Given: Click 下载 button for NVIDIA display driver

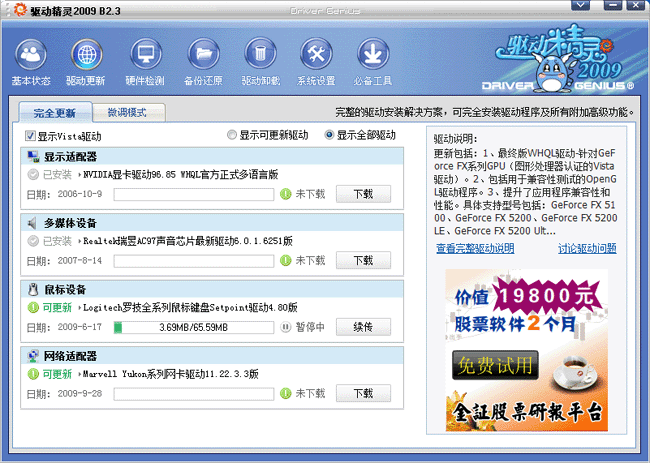Looking at the screenshot, I should (363, 194).
